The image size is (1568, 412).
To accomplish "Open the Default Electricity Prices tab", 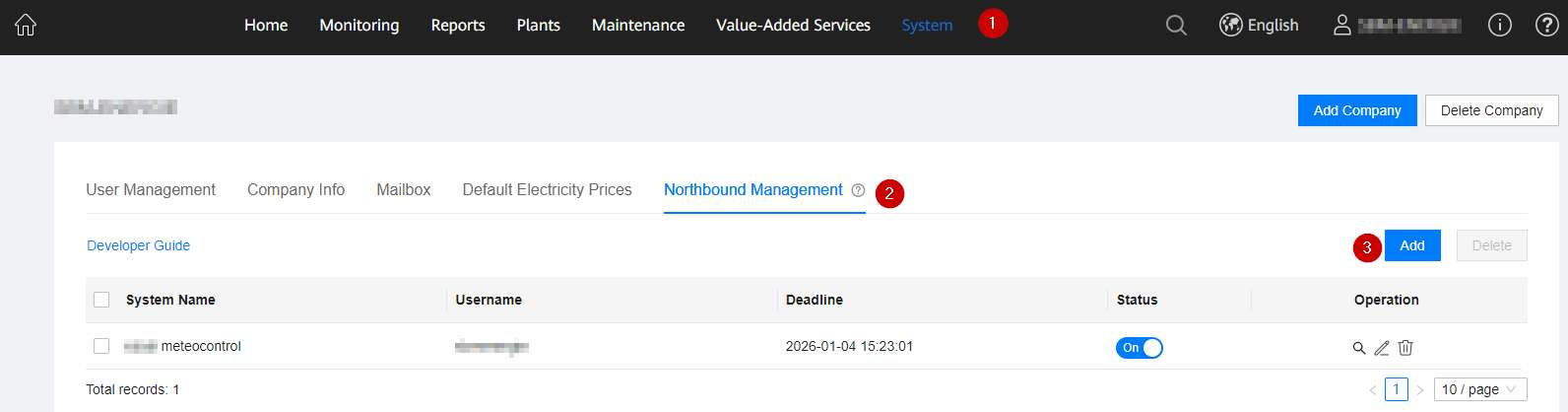I will pos(547,190).
